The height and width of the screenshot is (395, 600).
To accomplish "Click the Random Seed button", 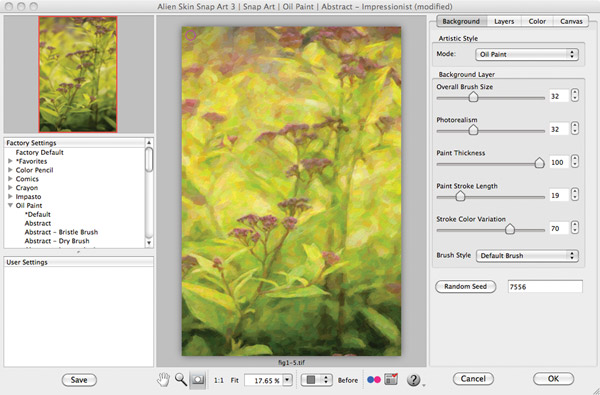I will pyautogui.click(x=465, y=286).
